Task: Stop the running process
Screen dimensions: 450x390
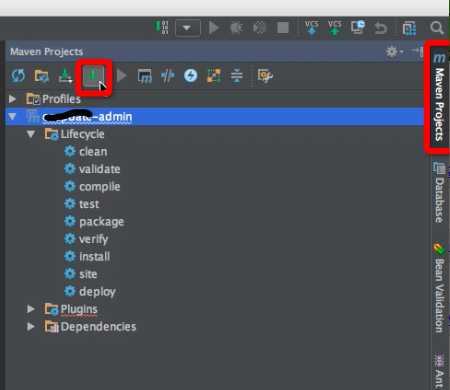Action: coord(283,28)
